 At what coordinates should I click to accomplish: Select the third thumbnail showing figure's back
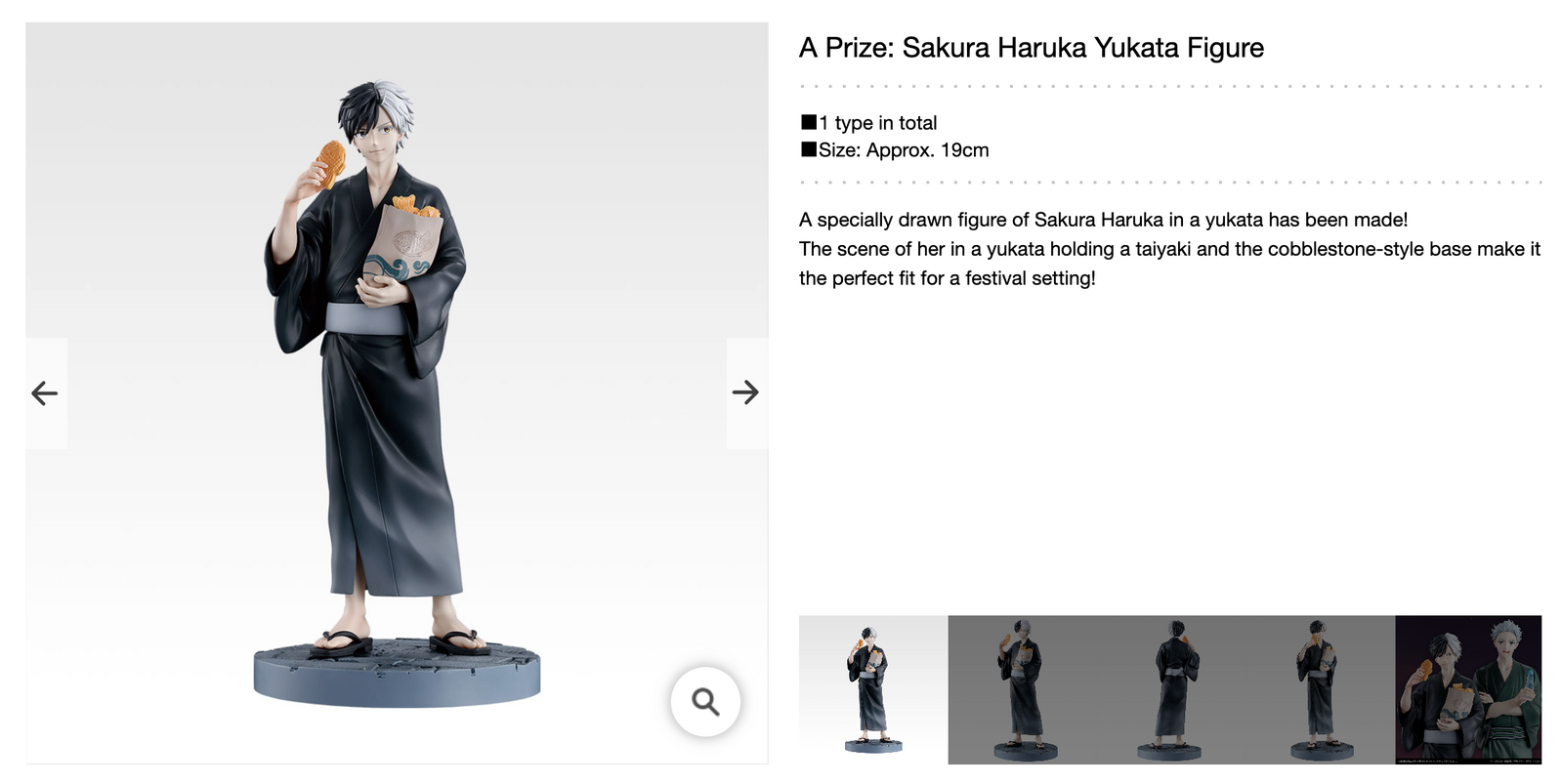pos(1171,689)
